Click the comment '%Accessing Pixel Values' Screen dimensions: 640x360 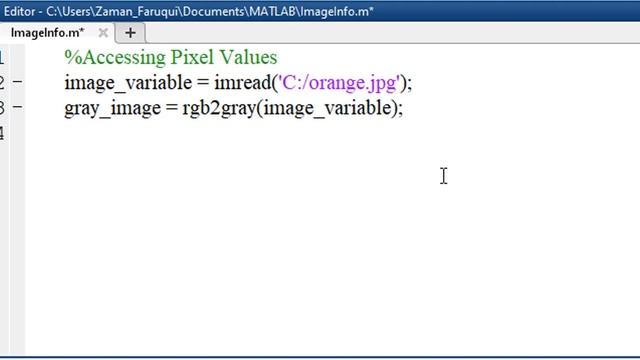pyautogui.click(x=171, y=57)
